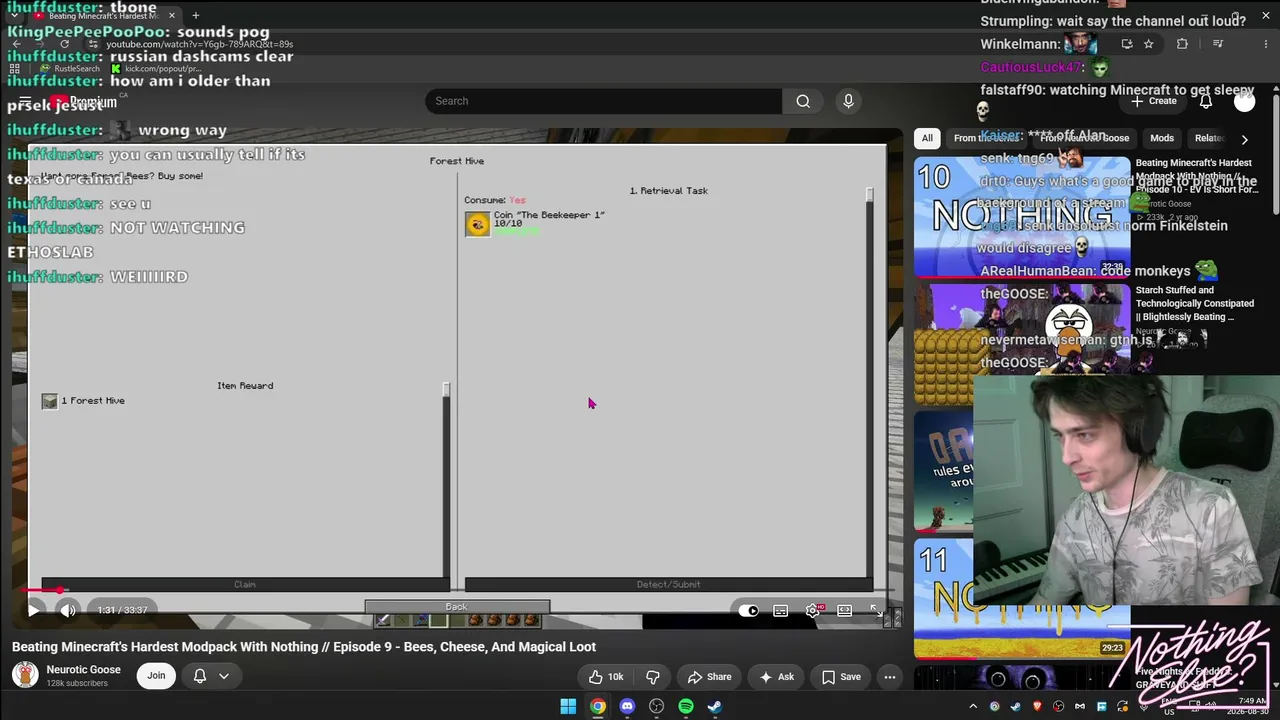Click the Ask button
Screen dimensions: 1280x720
tap(776, 677)
